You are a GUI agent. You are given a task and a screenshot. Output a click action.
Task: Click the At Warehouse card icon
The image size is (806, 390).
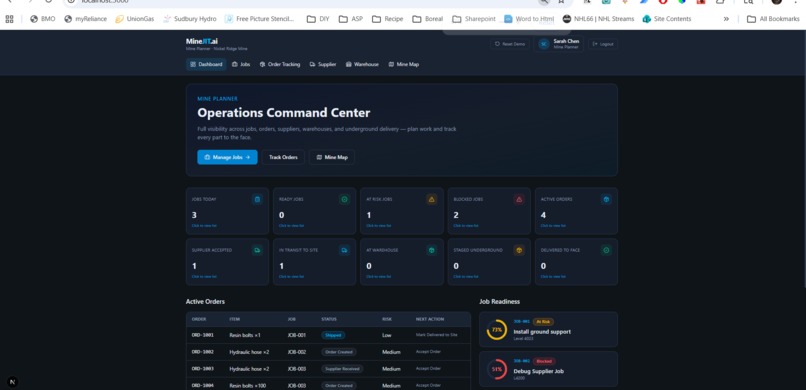click(432, 250)
